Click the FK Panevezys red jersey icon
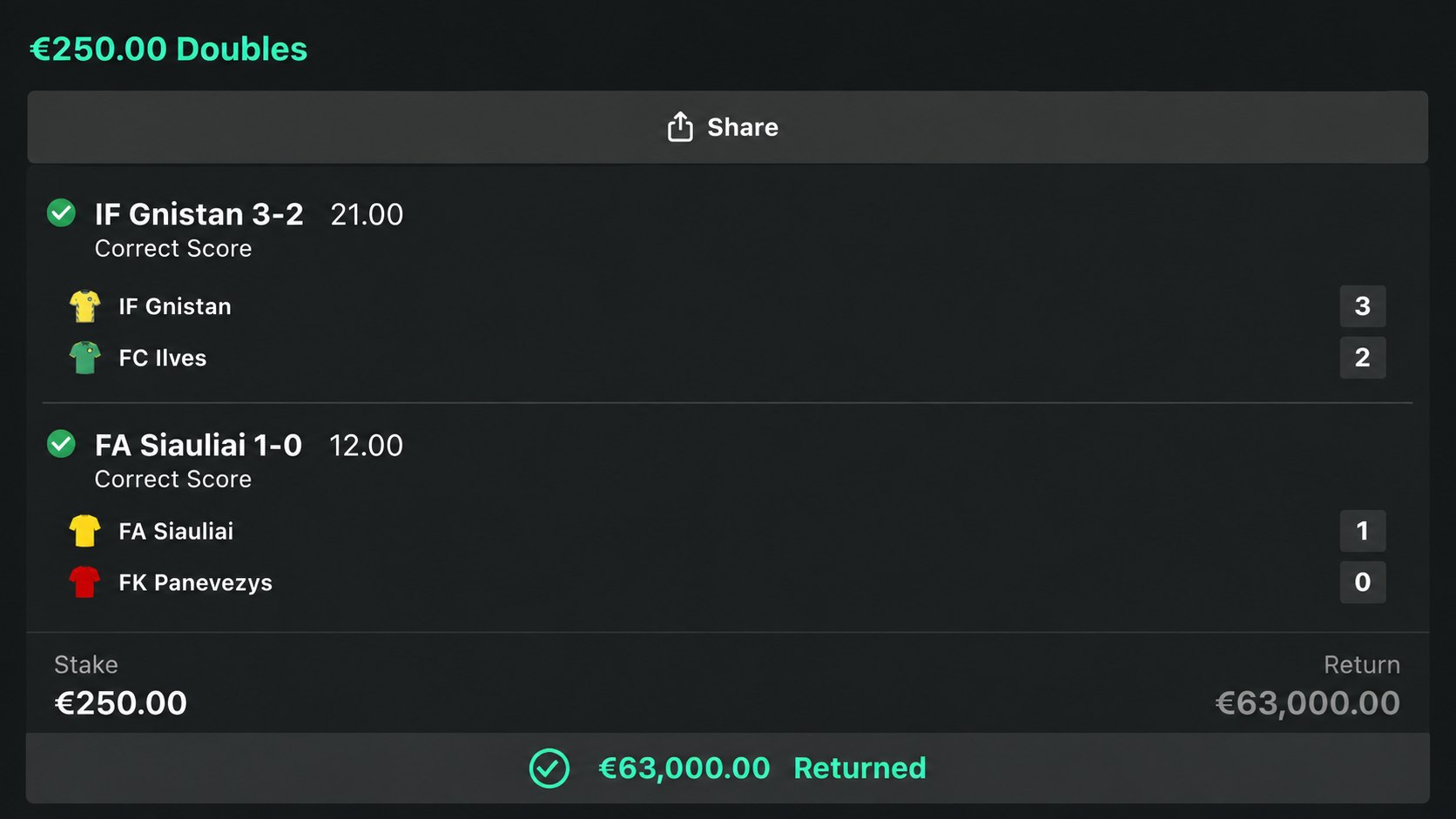1456x819 pixels. click(x=84, y=582)
